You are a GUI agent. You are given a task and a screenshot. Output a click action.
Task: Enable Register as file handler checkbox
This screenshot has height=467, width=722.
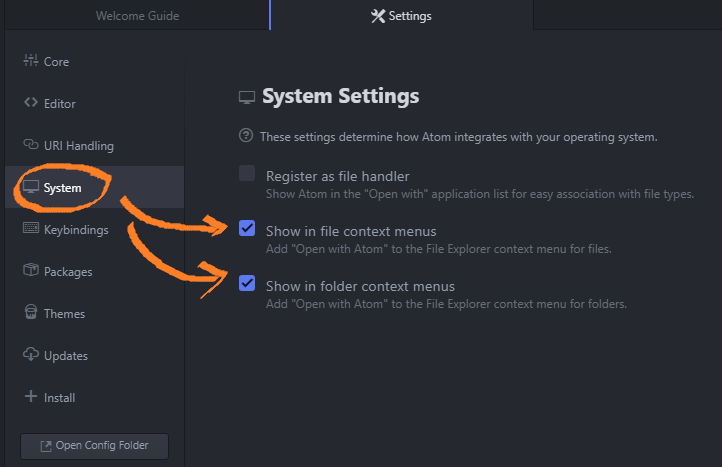click(247, 173)
